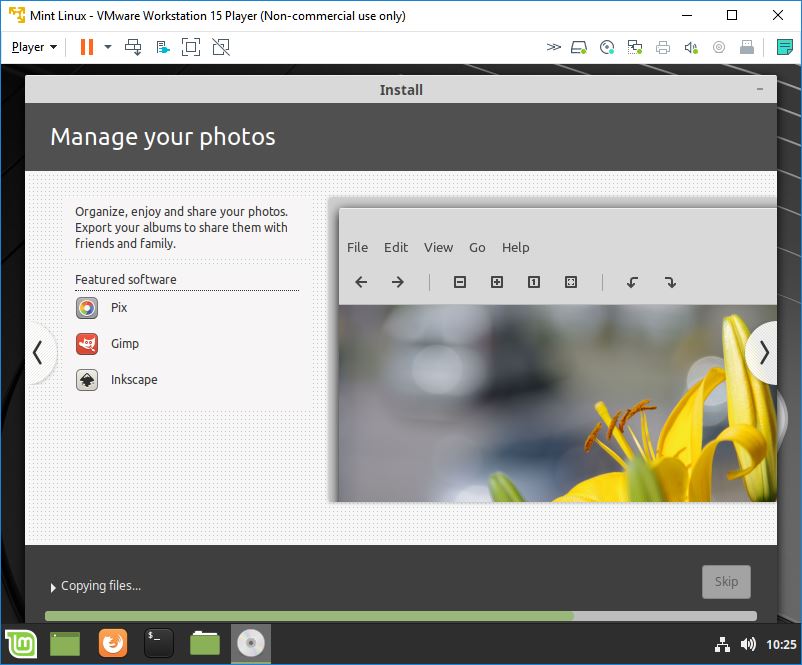Click the Featured software heading
The height and width of the screenshot is (665, 802).
(x=125, y=279)
